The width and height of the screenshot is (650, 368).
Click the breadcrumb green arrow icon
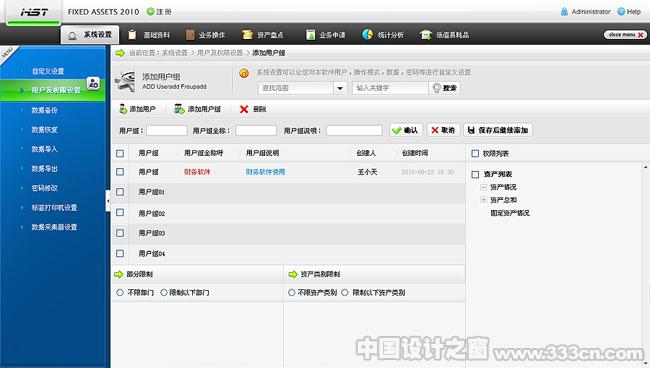(120, 53)
